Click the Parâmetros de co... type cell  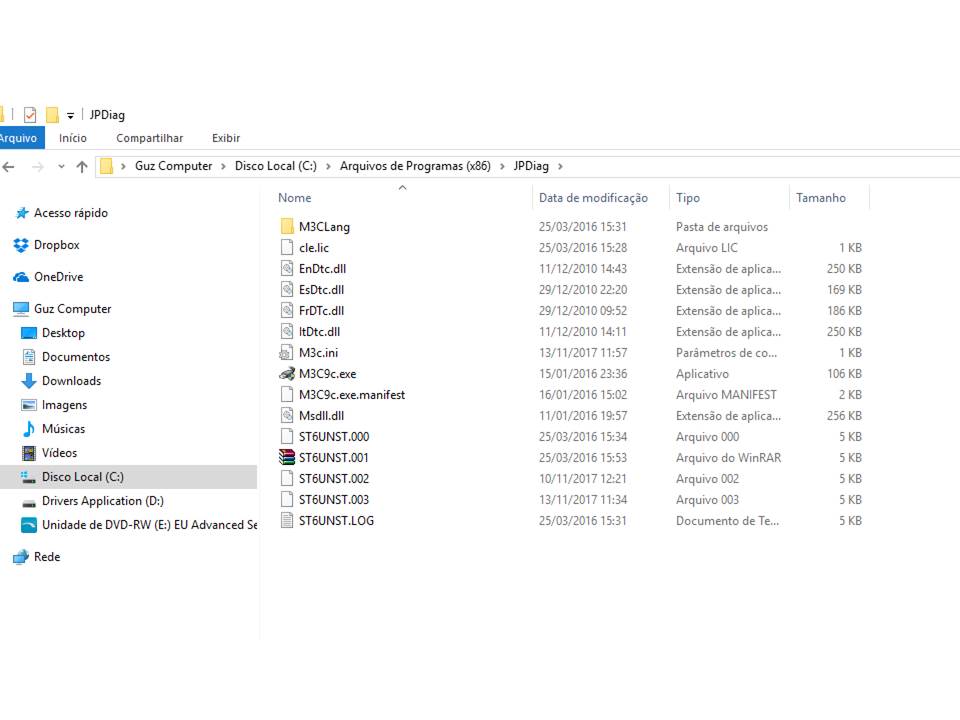726,353
